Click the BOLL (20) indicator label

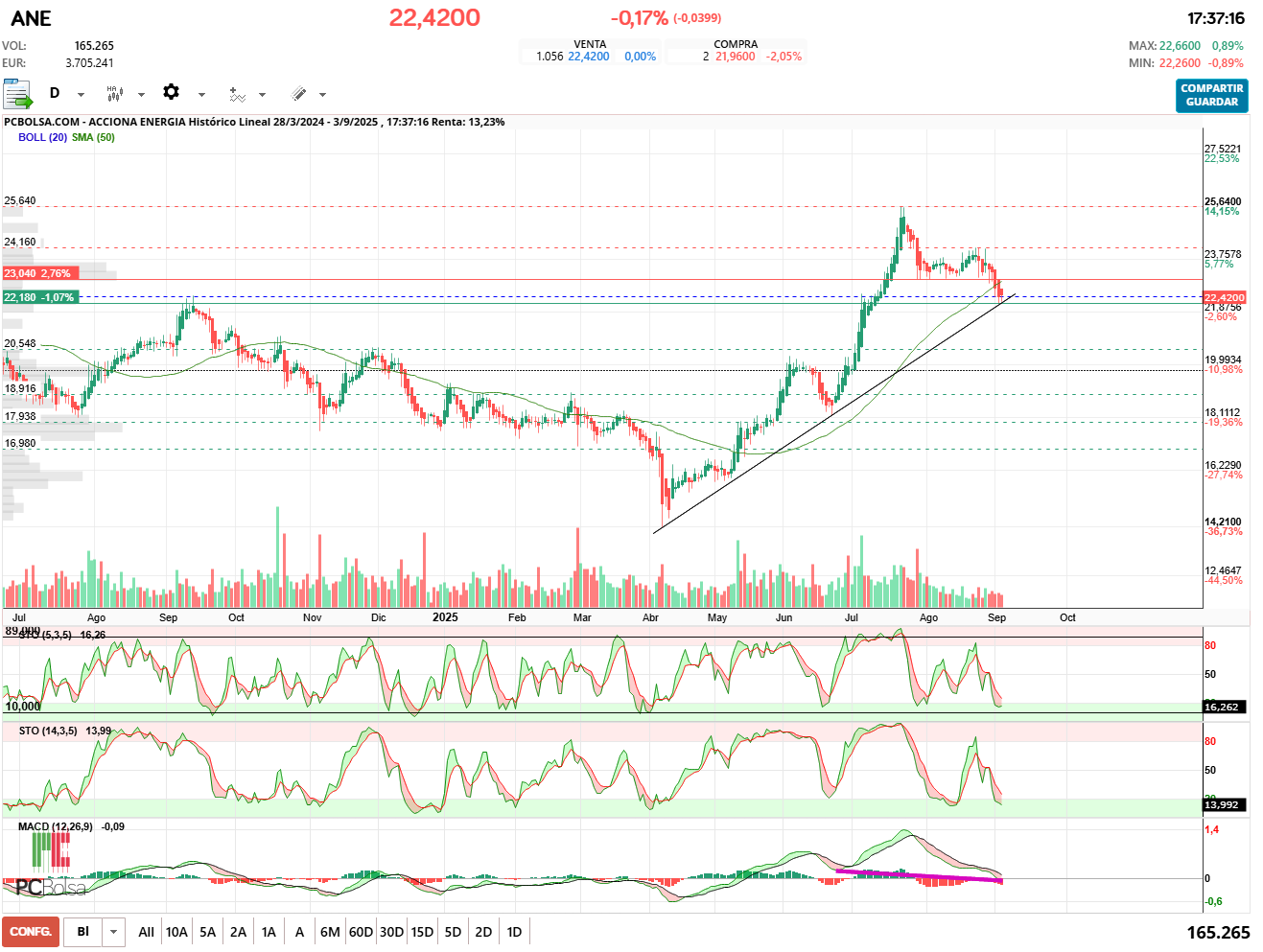(x=42, y=137)
